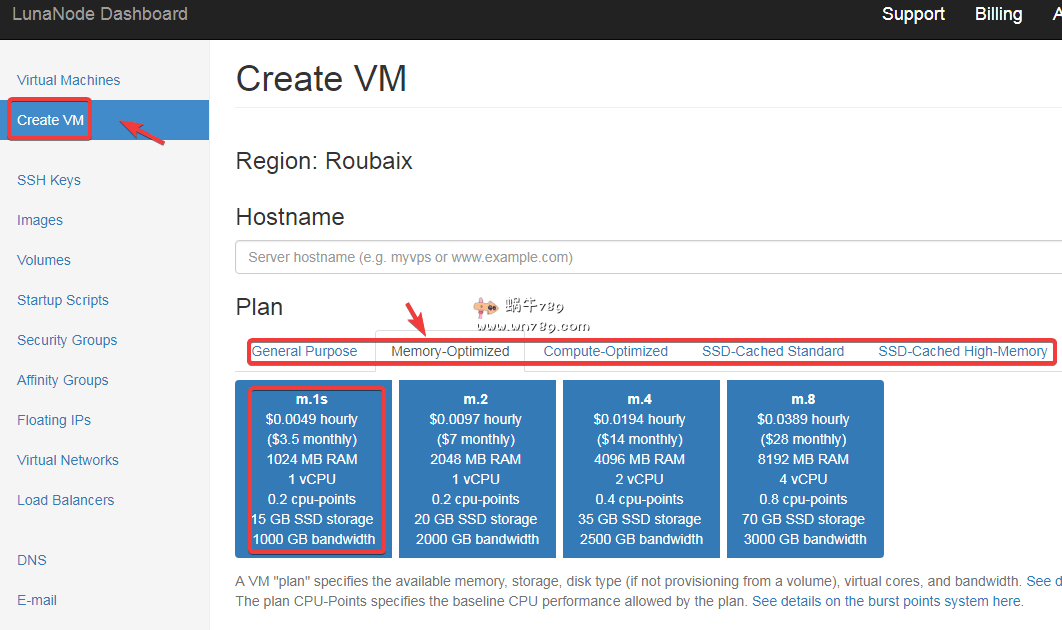1062x630 pixels.
Task: Pick the m.8 plan with 8192 MB RAM
Action: tap(805, 469)
